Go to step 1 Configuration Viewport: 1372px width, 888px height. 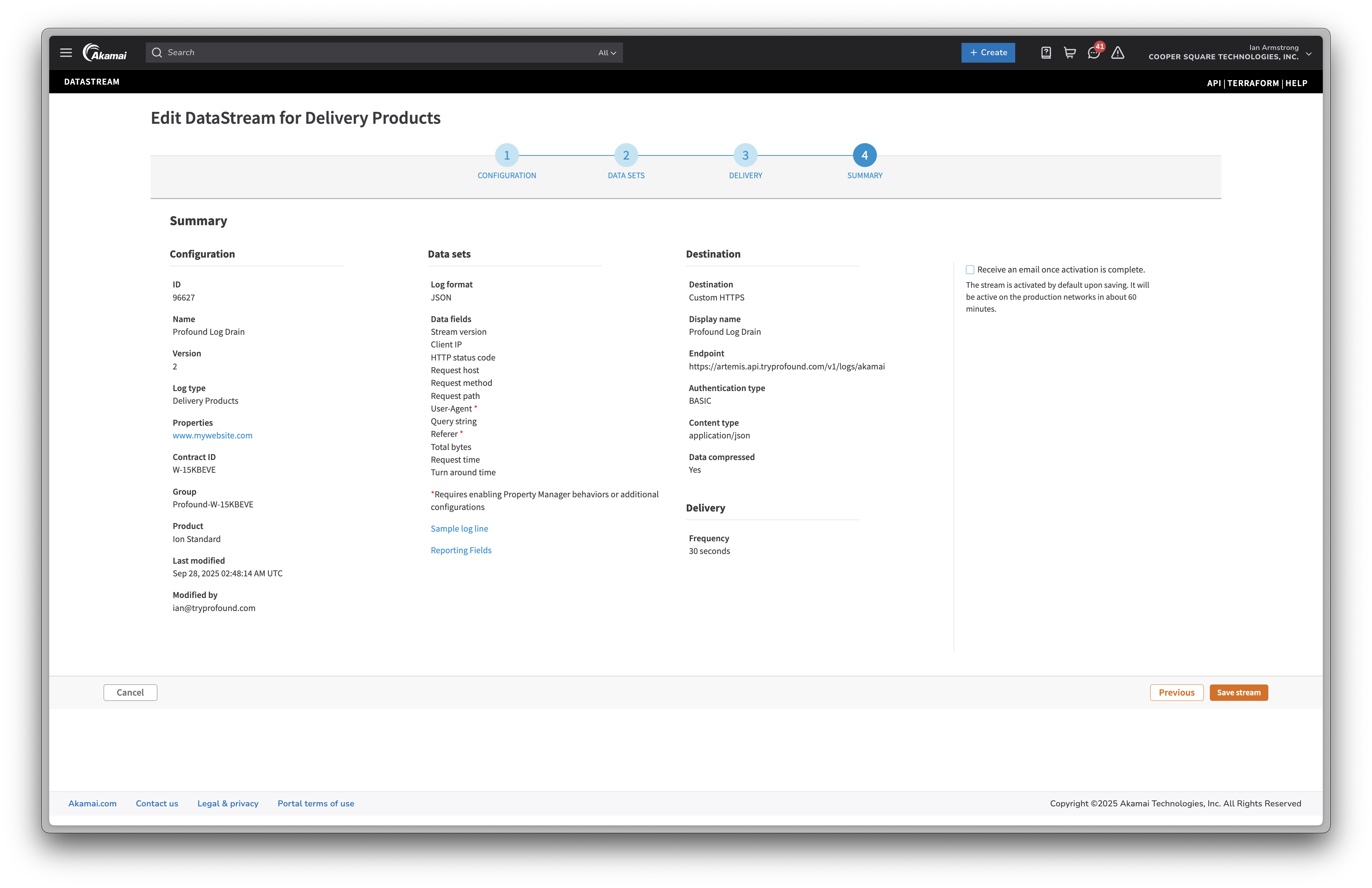click(x=507, y=155)
